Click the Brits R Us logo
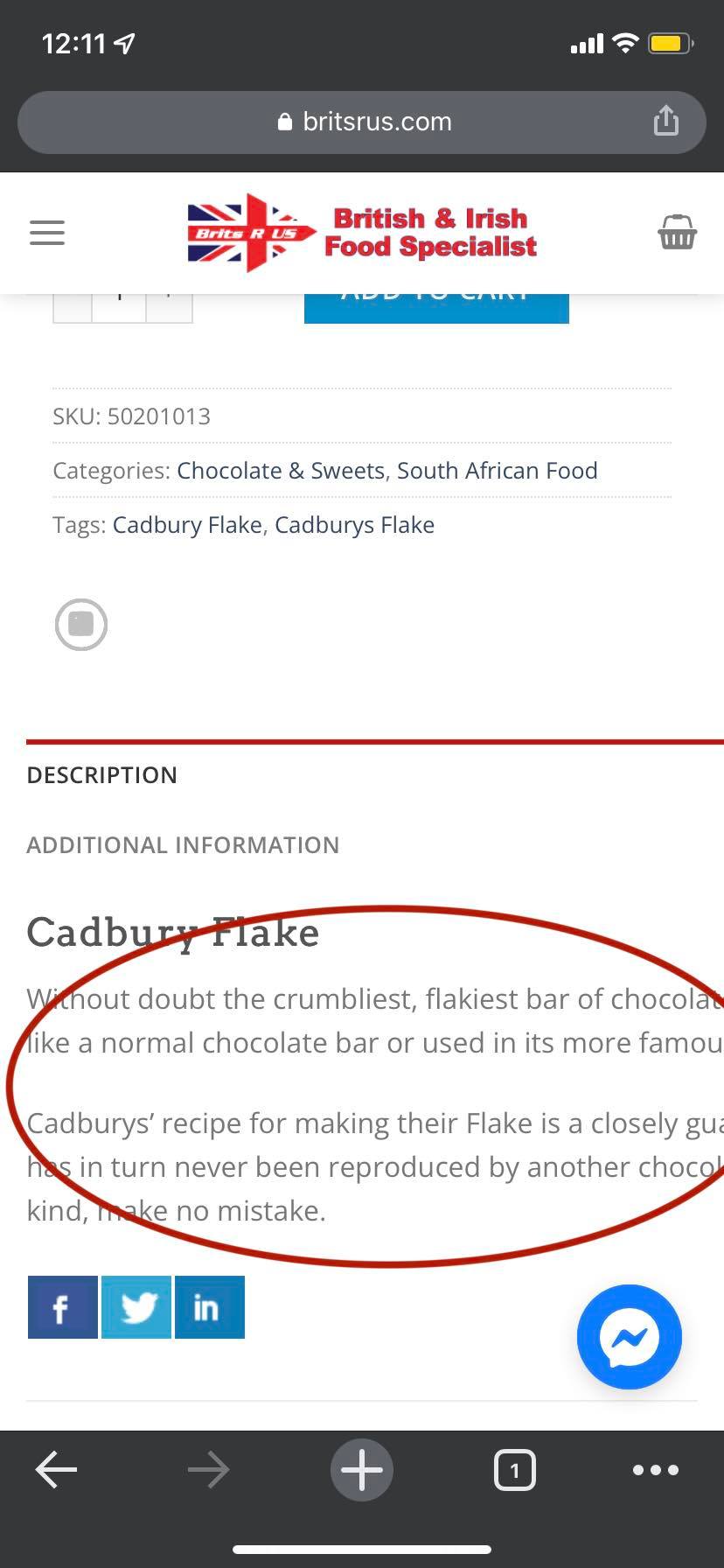Screen dimensions: 724x1568 (x=362, y=233)
